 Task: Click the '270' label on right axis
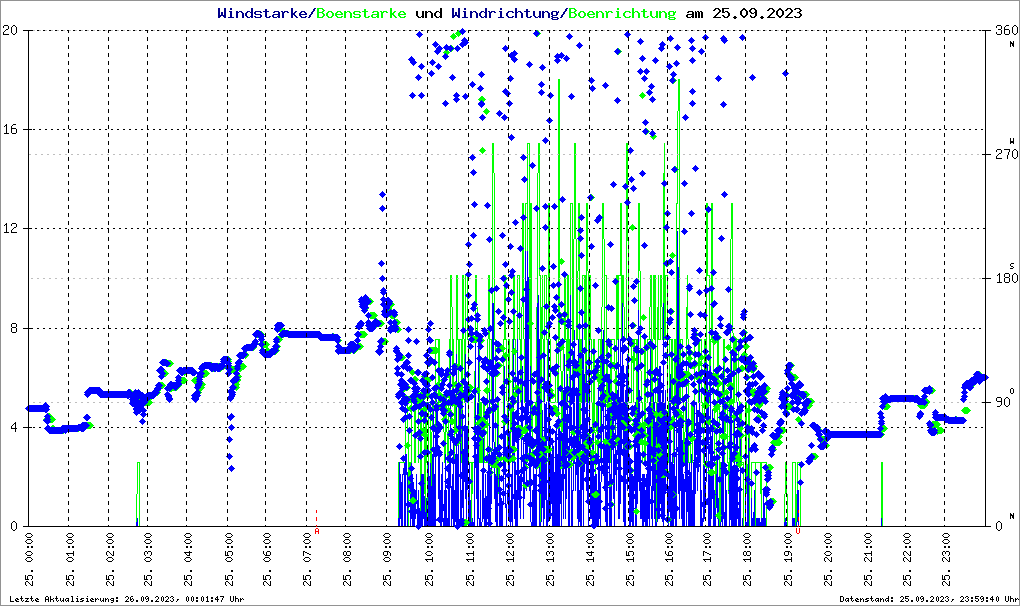pos(1007,154)
